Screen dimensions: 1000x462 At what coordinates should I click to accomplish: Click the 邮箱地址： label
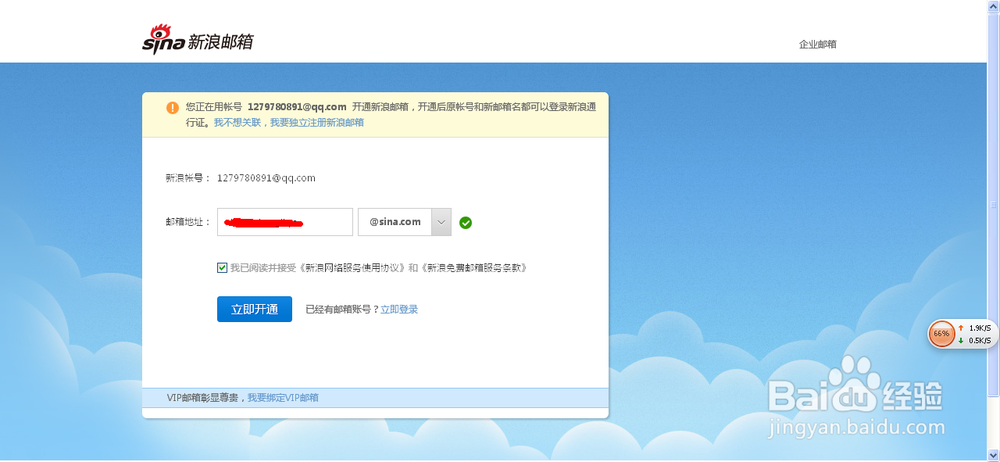(188, 222)
